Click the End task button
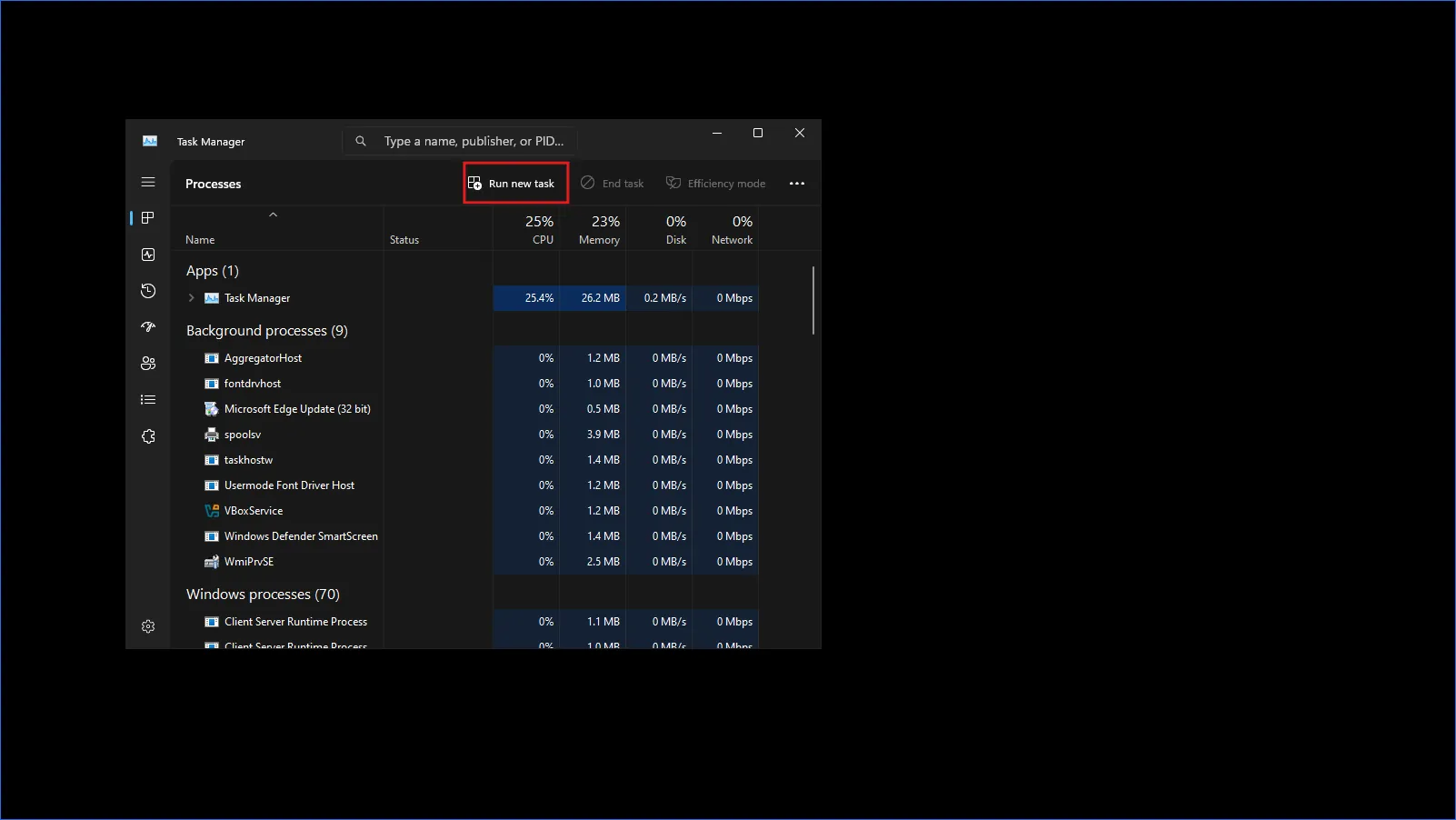Image resolution: width=1456 pixels, height=820 pixels. [612, 183]
